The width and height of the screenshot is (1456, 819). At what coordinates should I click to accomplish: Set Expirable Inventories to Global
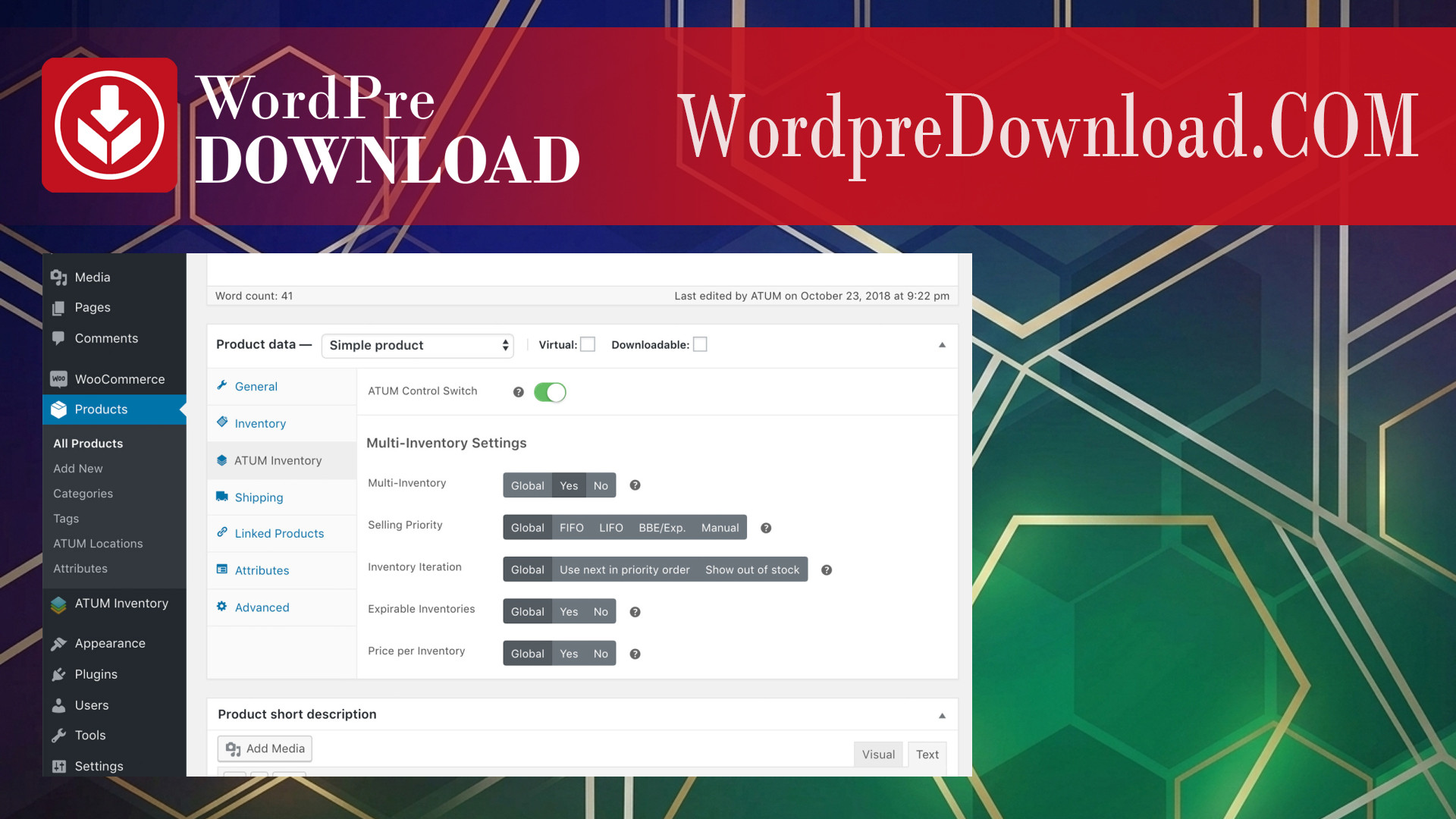[x=528, y=612]
